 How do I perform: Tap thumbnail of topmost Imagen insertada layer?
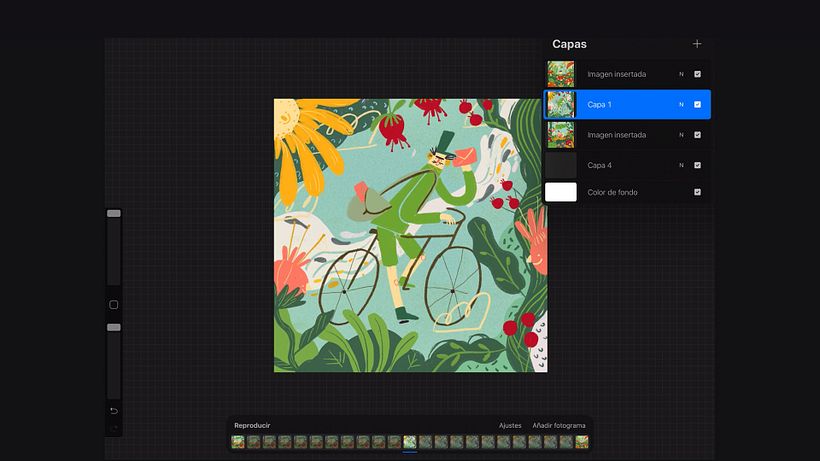tap(561, 74)
